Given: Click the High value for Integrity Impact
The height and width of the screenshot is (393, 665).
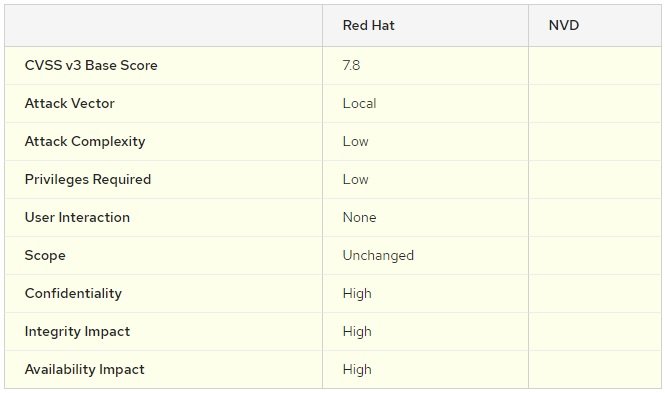Looking at the screenshot, I should pos(357,332).
